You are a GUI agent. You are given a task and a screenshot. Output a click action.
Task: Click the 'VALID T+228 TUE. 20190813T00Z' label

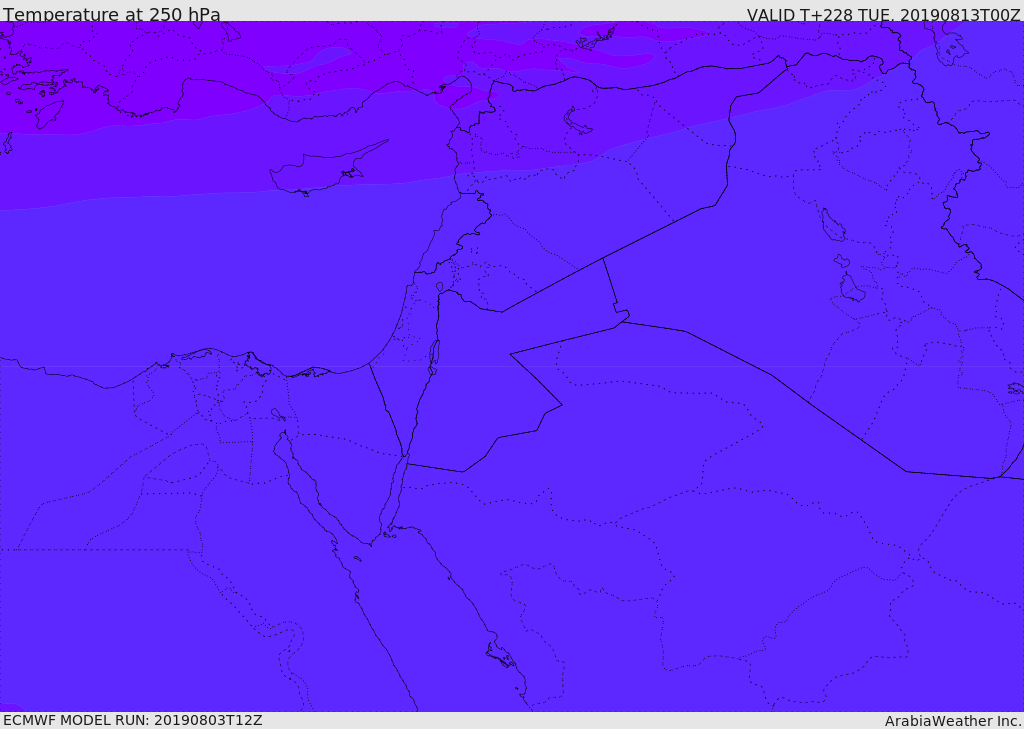884,14
